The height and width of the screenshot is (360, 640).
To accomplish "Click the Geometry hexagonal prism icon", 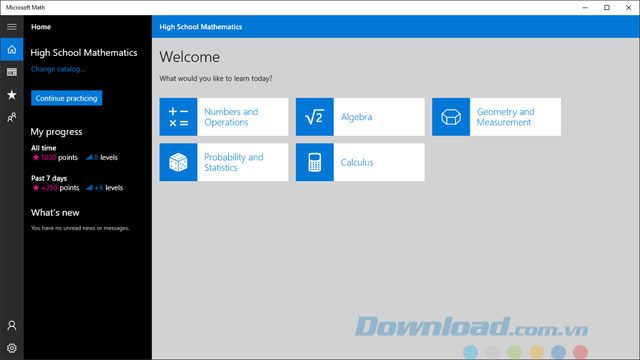I will 451,117.
